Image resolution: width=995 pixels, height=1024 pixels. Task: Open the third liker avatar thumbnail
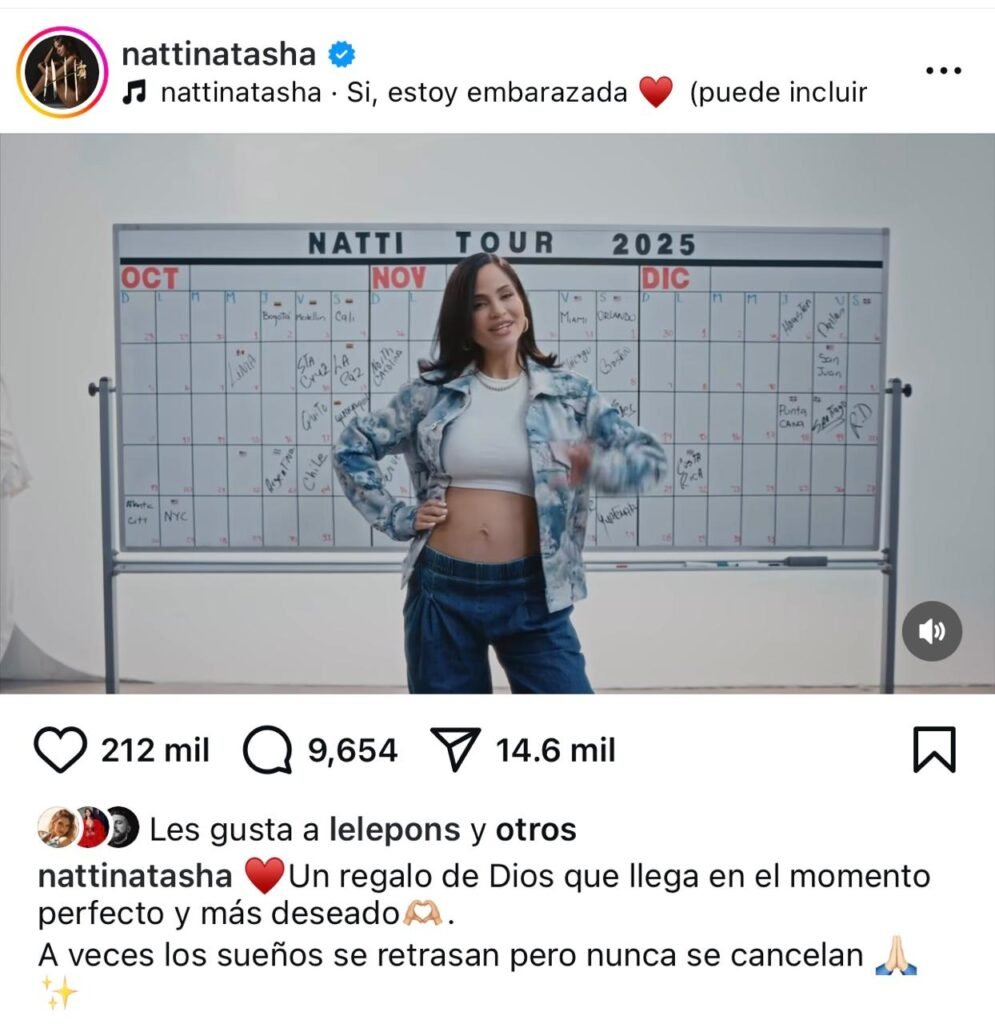click(x=124, y=827)
